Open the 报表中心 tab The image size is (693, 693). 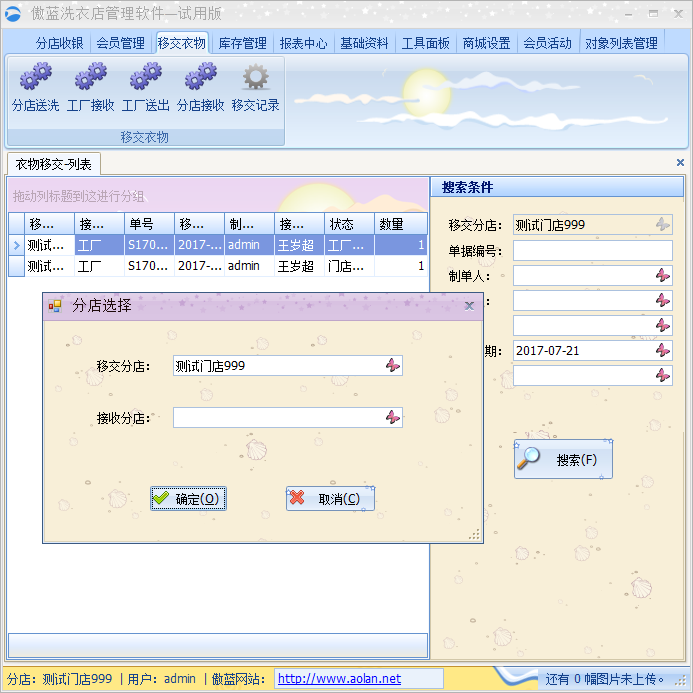pos(303,43)
